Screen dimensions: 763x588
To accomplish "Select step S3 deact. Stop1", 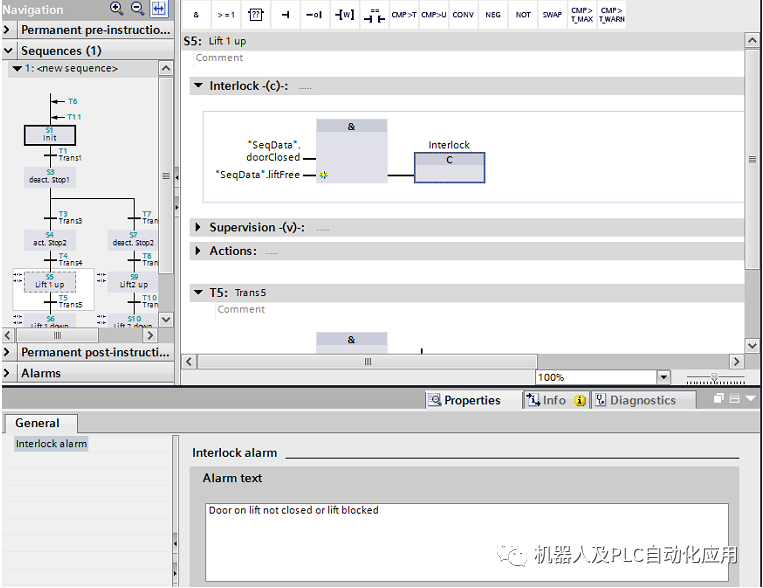I will (x=50, y=176).
